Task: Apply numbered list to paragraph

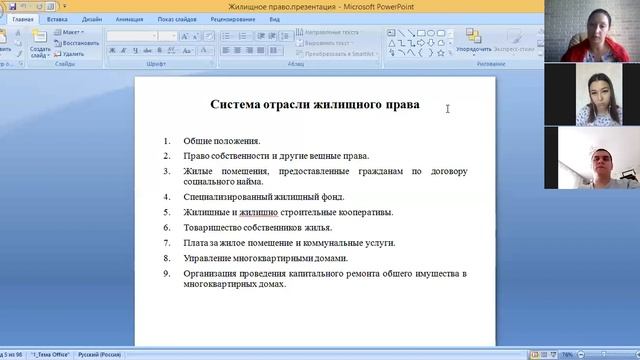Action: click(x=244, y=36)
